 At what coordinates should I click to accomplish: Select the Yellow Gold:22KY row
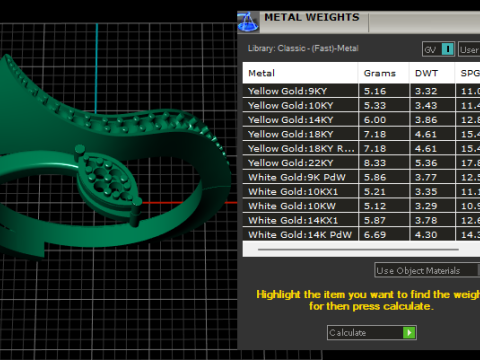click(x=361, y=163)
